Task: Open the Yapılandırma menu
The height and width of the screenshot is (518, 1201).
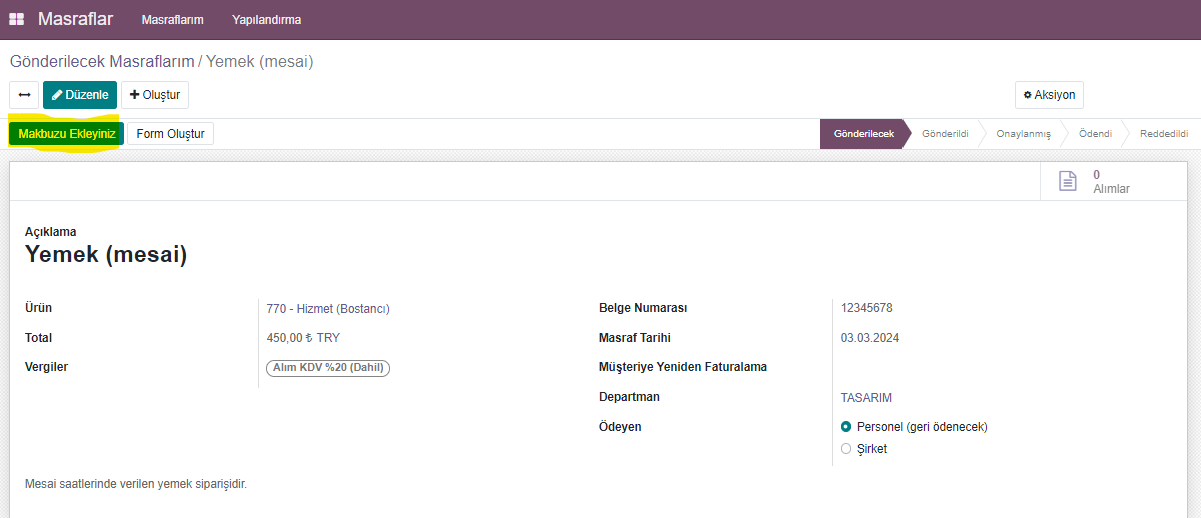Action: tap(266, 20)
